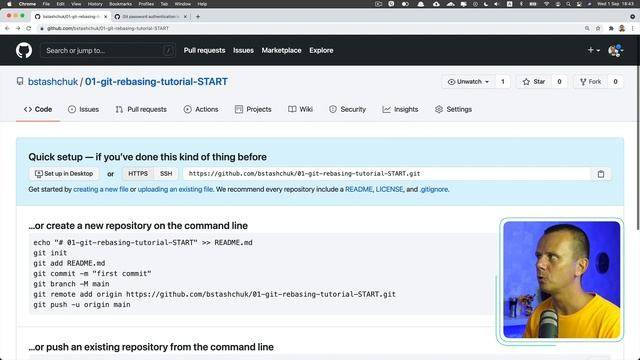Screen dimensions: 640x360
Task: Follow the uploading an existing file link
Action: (175, 189)
